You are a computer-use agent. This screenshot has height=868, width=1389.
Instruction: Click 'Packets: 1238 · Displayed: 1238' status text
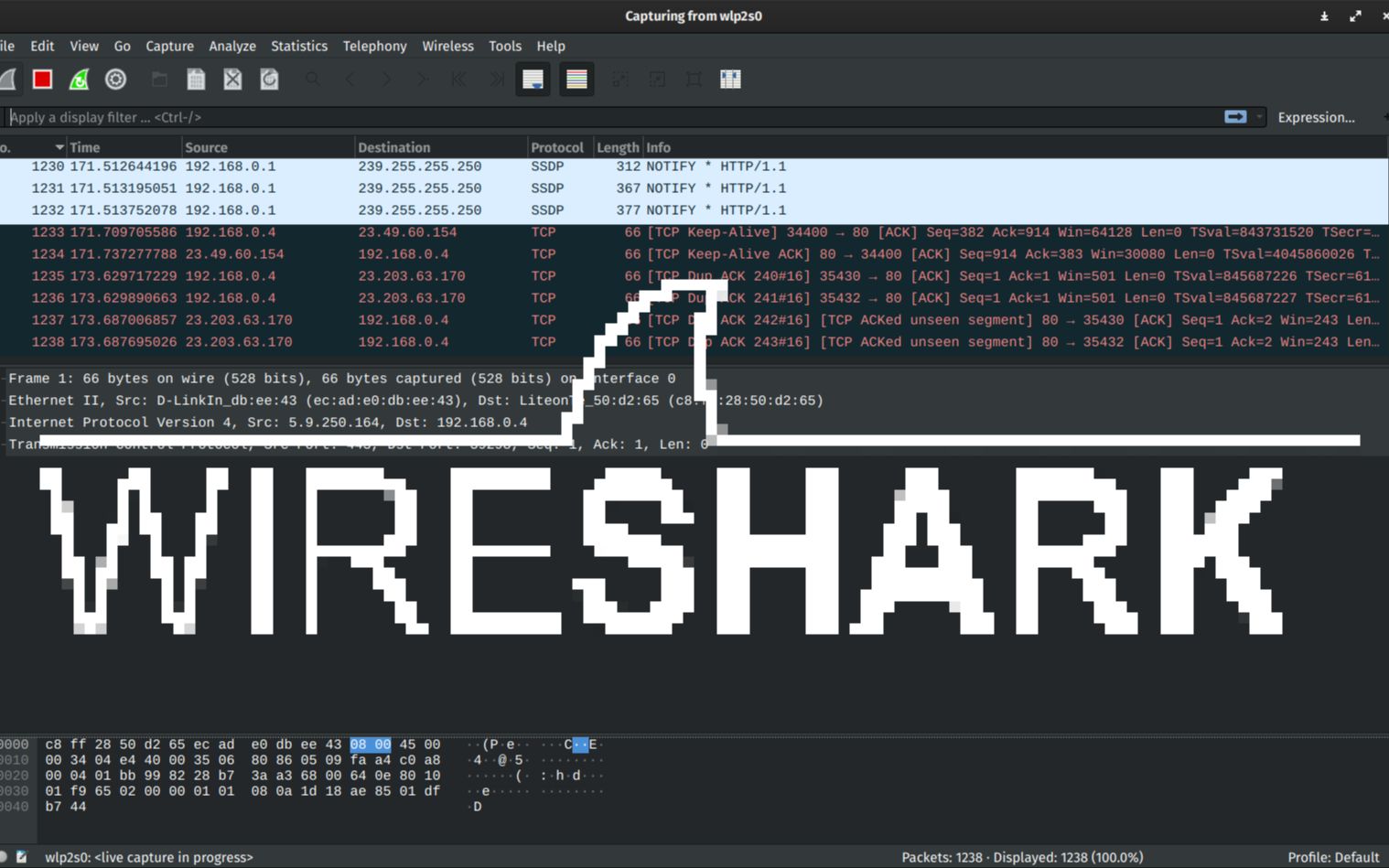tap(1022, 857)
